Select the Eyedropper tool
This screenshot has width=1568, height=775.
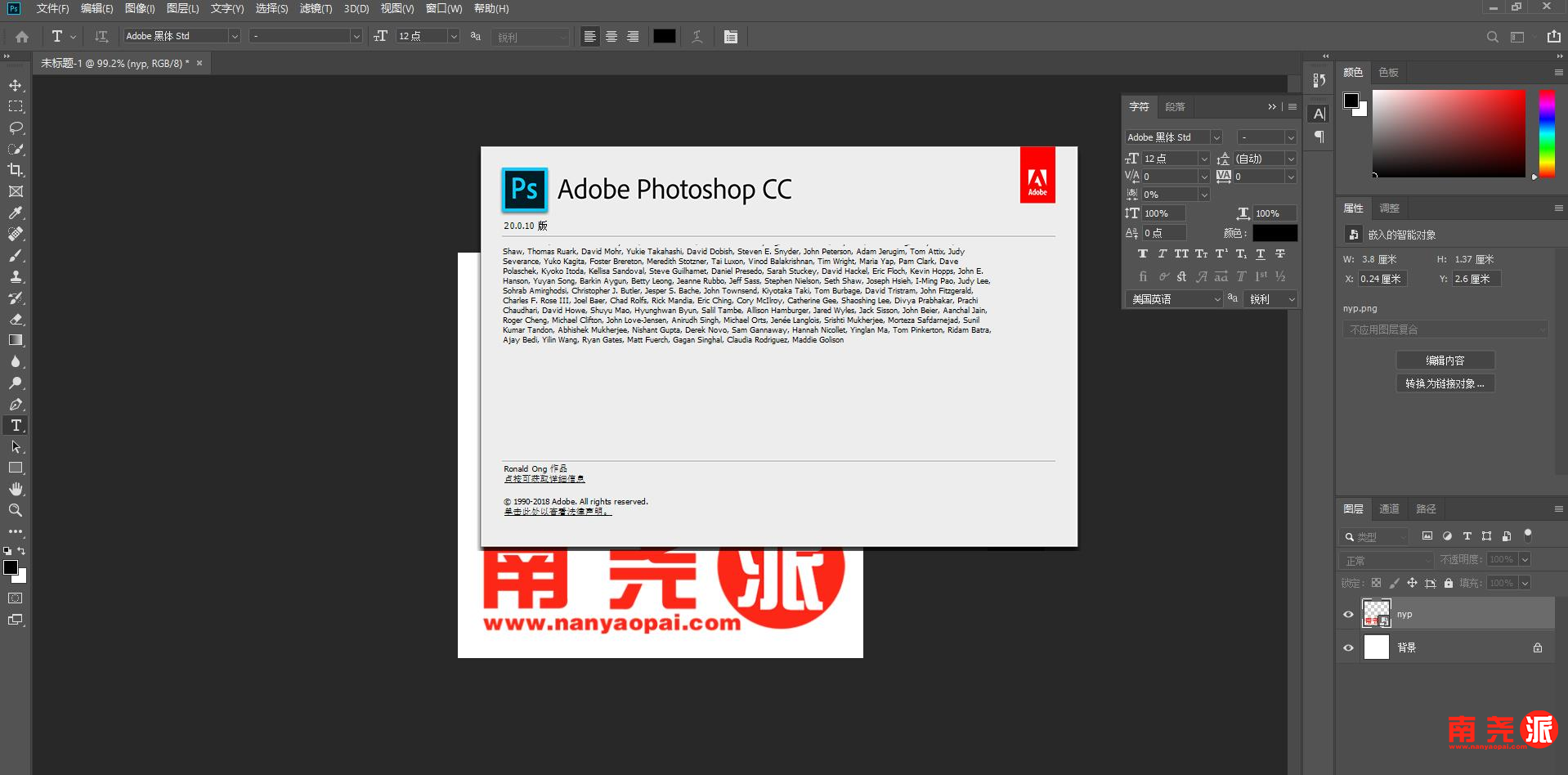tap(16, 213)
